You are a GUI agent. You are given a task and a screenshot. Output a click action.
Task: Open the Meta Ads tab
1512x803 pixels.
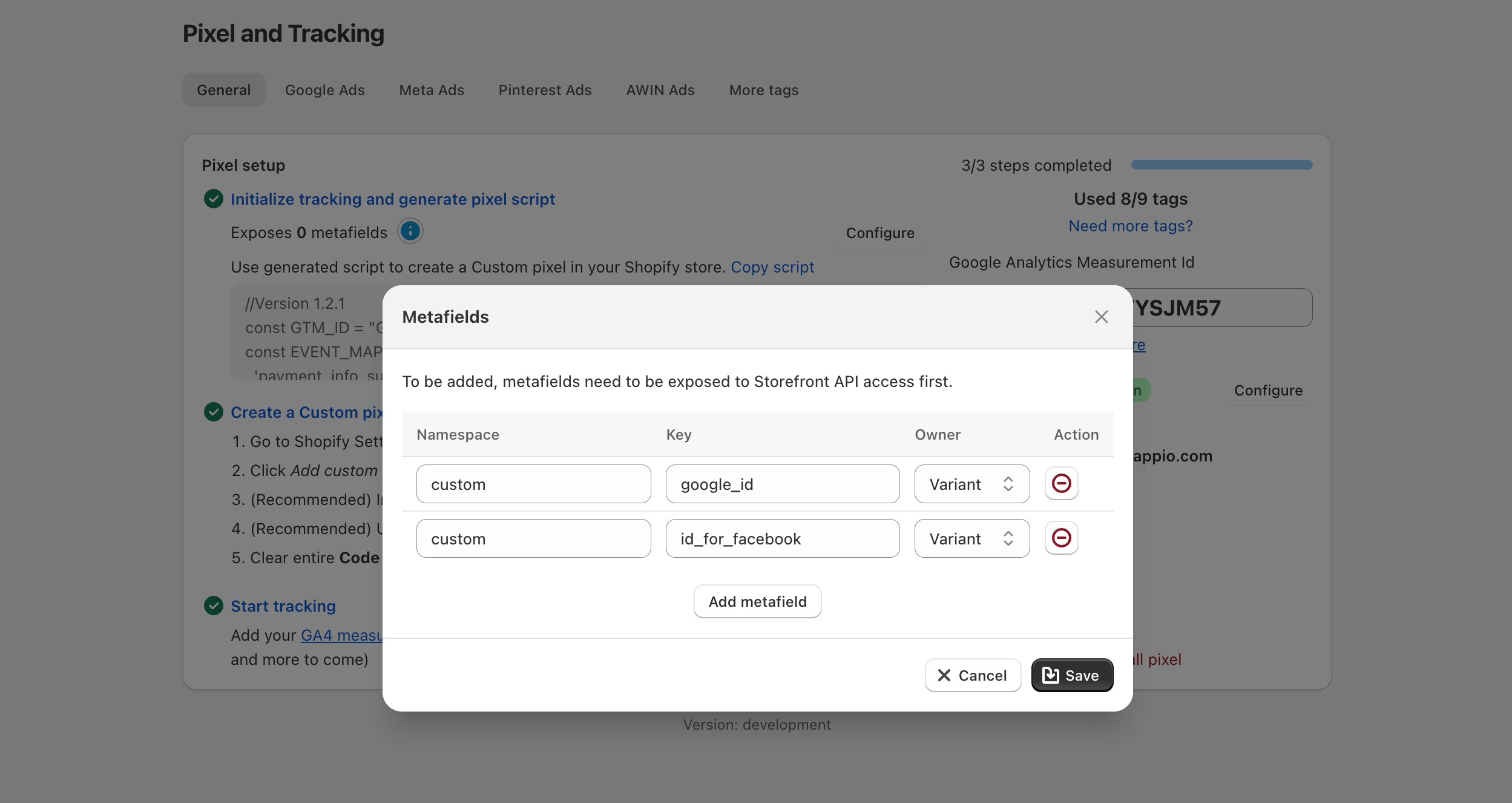[431, 90]
